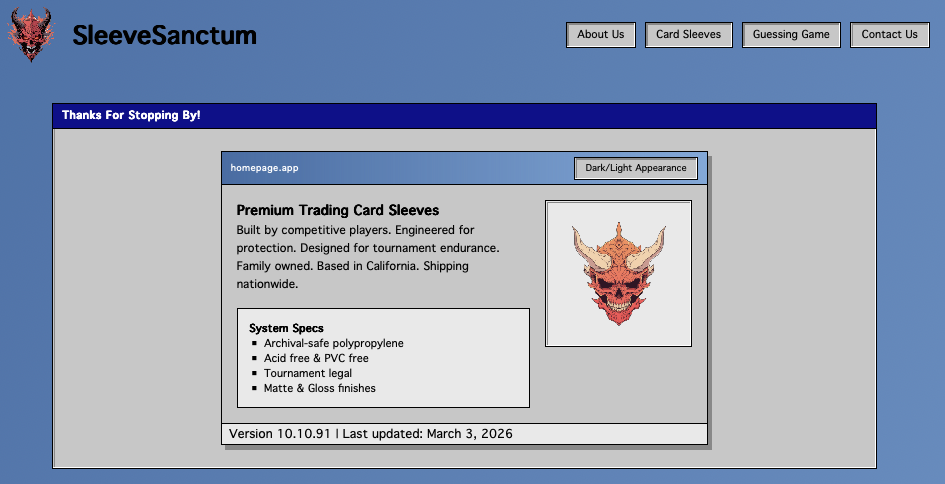Open the About Us page
Image resolution: width=945 pixels, height=484 pixels.
pos(600,35)
